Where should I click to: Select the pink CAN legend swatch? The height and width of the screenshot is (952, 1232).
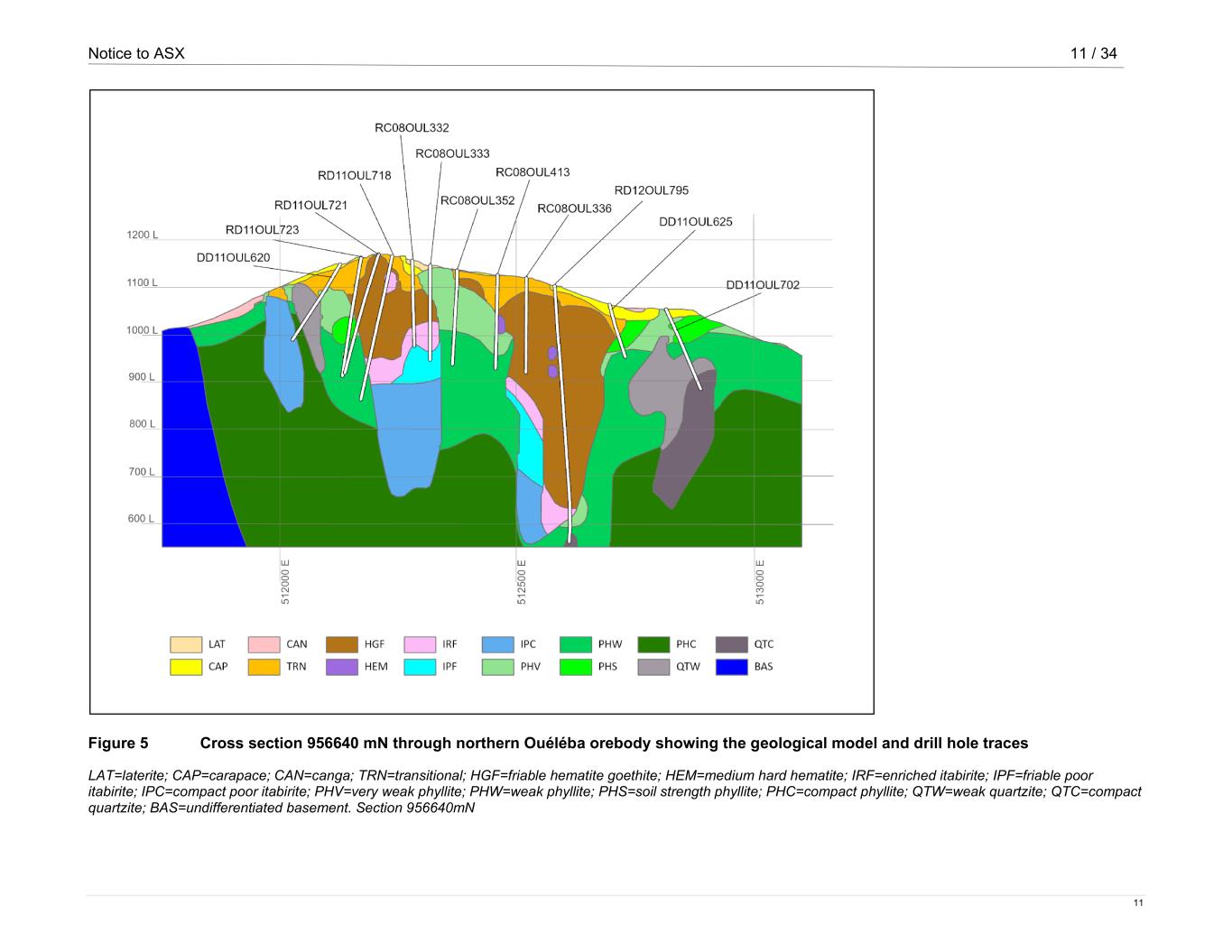pyautogui.click(x=264, y=644)
